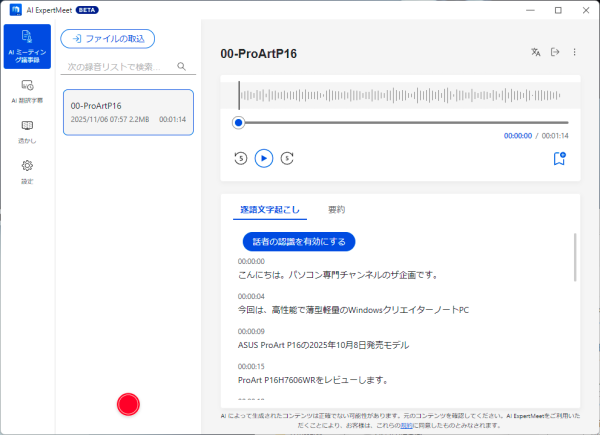The height and width of the screenshot is (435, 600).
Task: Rewind audio by 5 seconds
Action: coord(240,158)
